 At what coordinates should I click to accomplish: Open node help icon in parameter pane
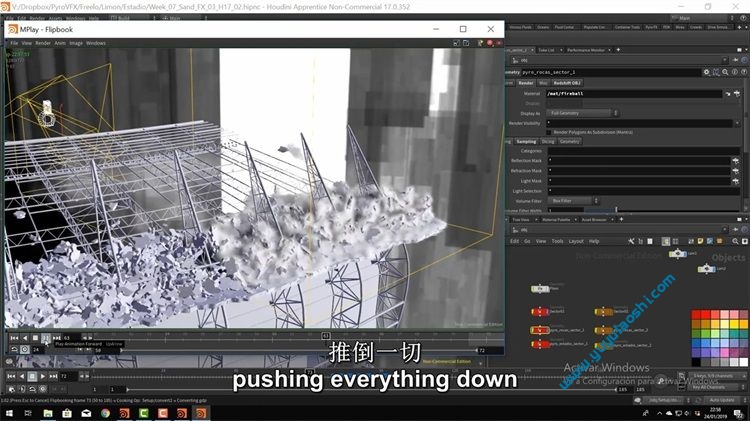(744, 72)
